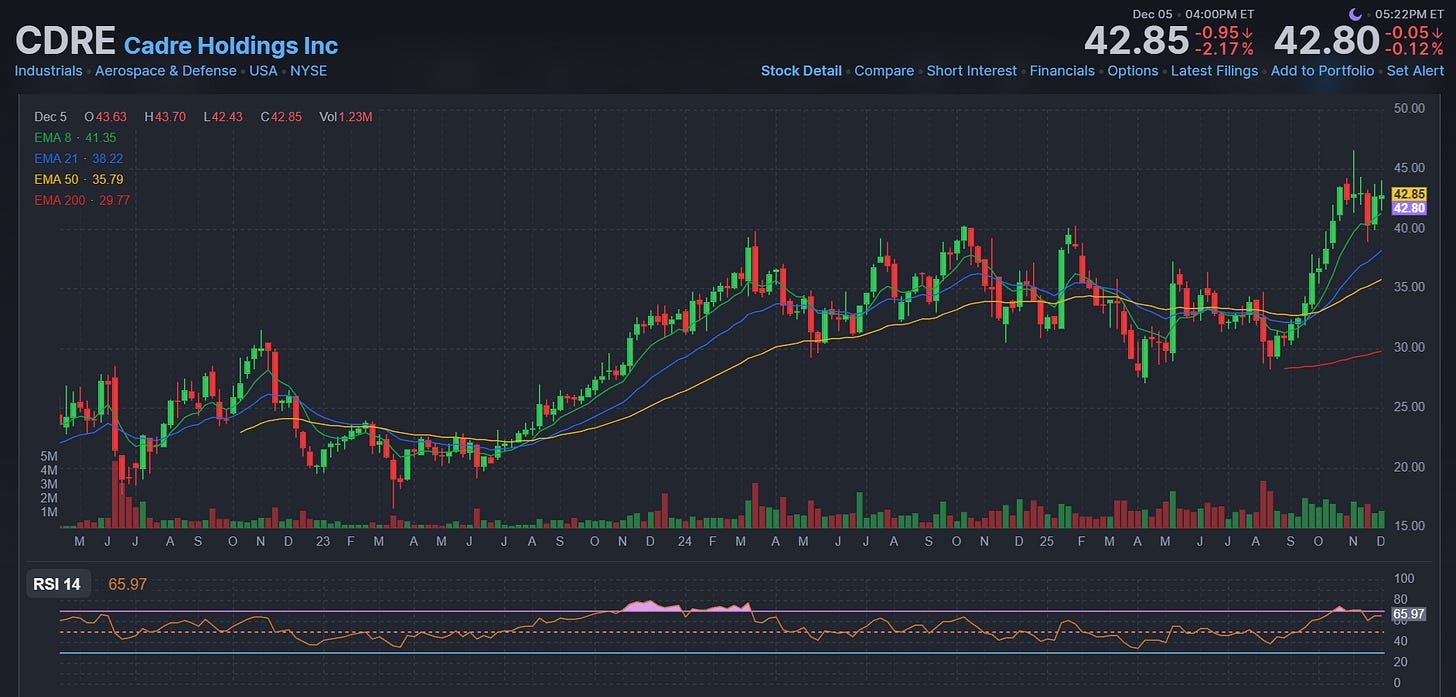Screen dimensions: 1456x697
Task: Click the 30.00 price axis label
Action: click(1408, 347)
